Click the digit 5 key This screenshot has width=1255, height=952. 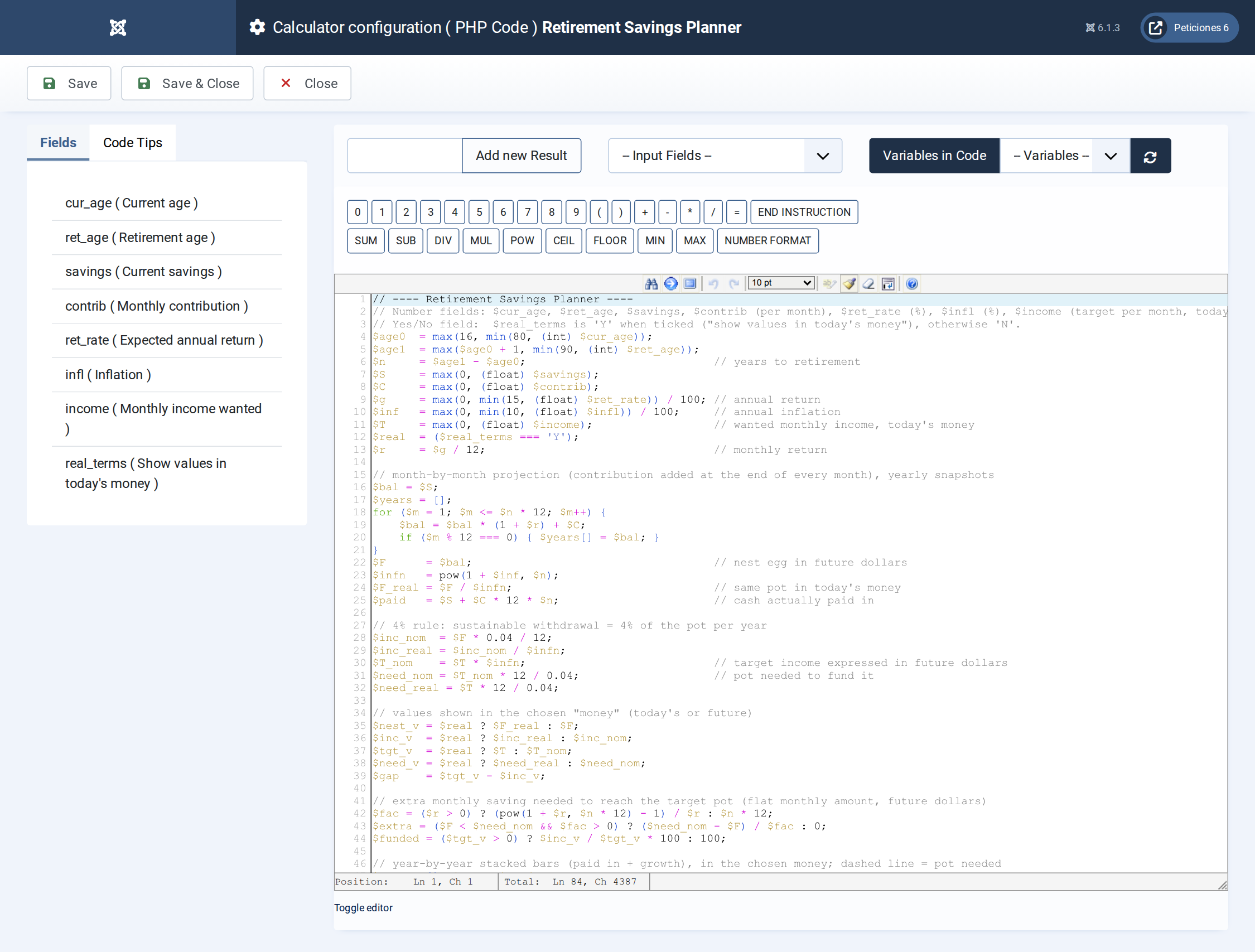479,212
